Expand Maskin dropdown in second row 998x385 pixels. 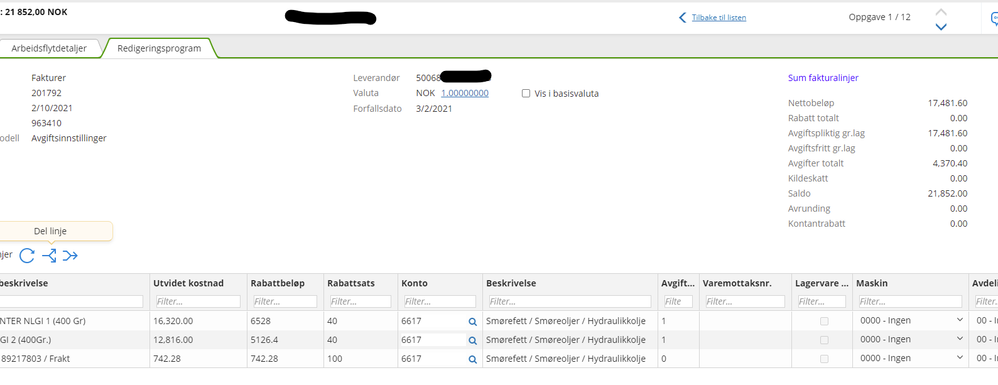tap(911, 340)
